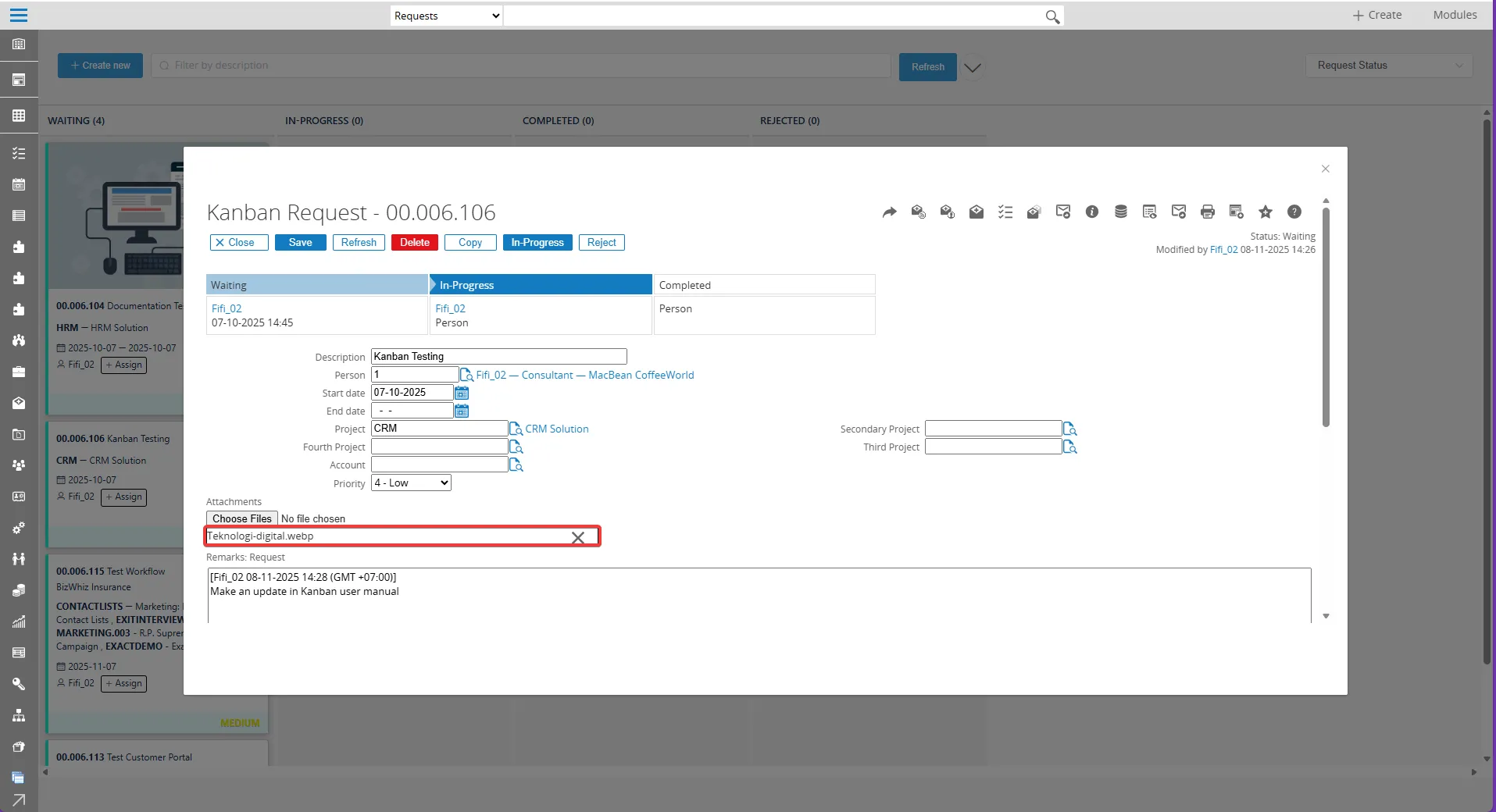Viewport: 1496px width, 812px height.
Task: Click the Description input field
Action: (x=498, y=357)
